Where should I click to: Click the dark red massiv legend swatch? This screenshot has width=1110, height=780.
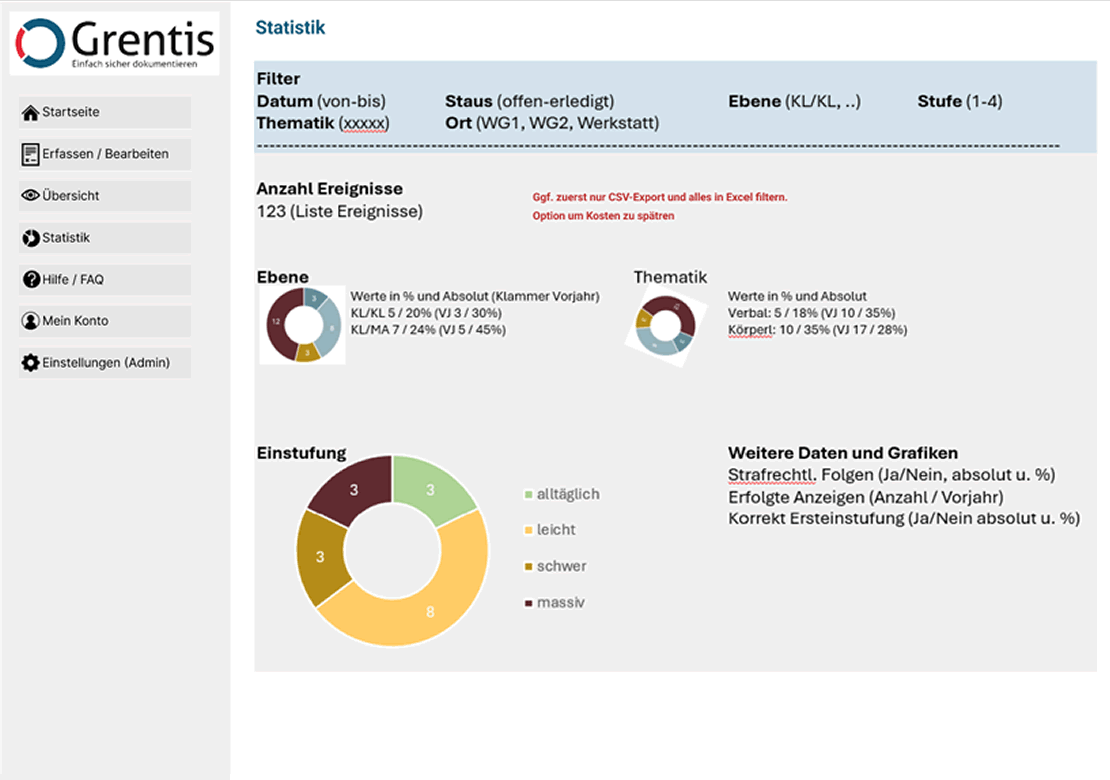coord(528,604)
